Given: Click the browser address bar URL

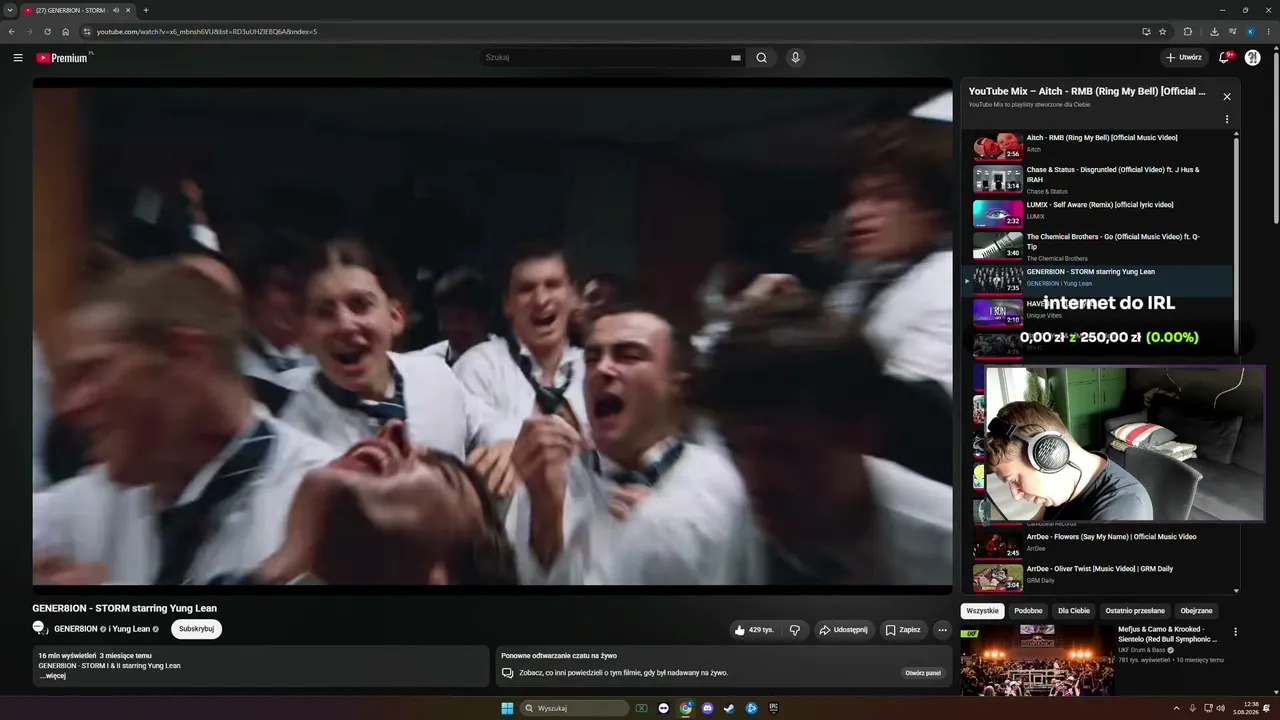Looking at the screenshot, I should click(207, 32).
